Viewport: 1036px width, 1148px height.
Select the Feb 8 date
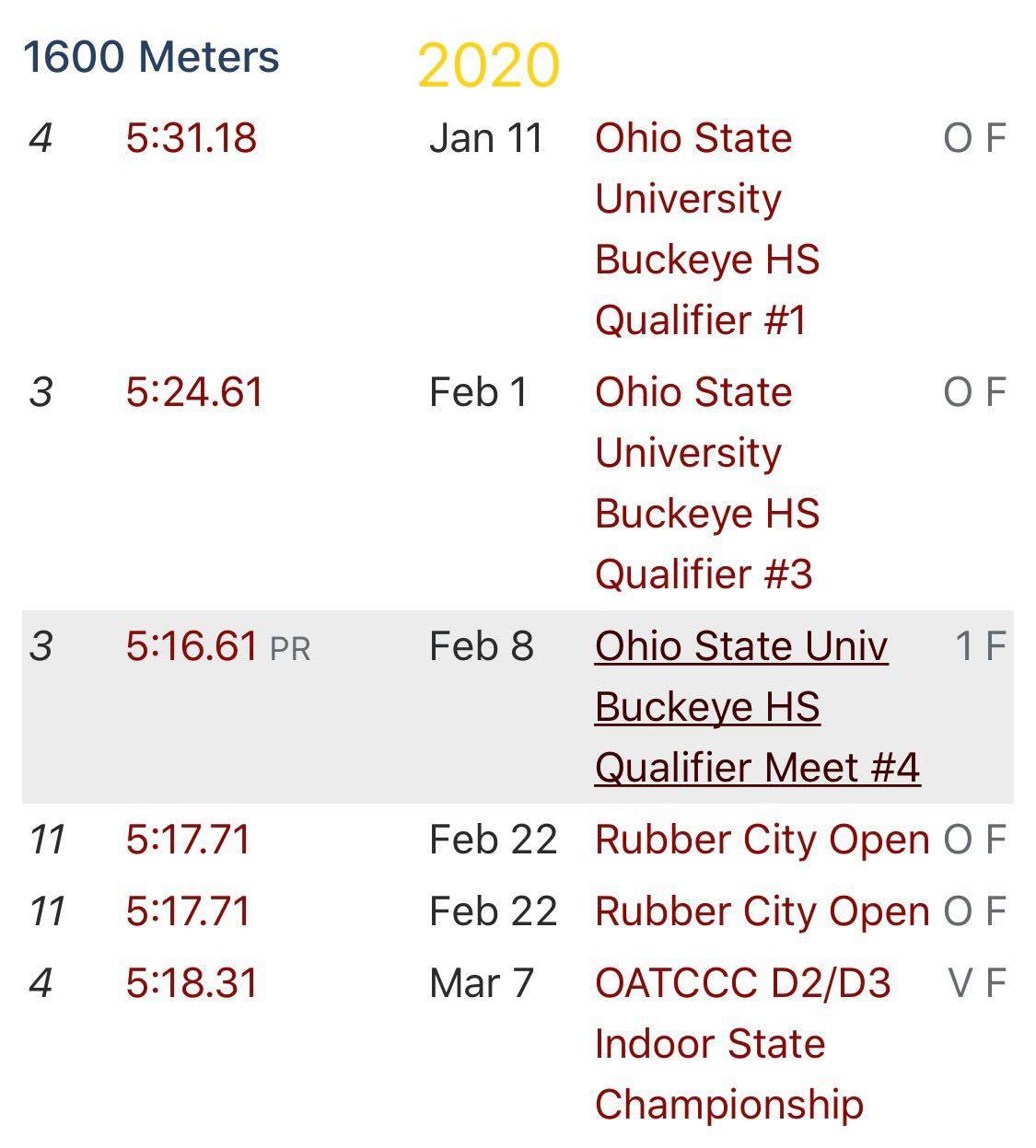pyautogui.click(x=481, y=646)
